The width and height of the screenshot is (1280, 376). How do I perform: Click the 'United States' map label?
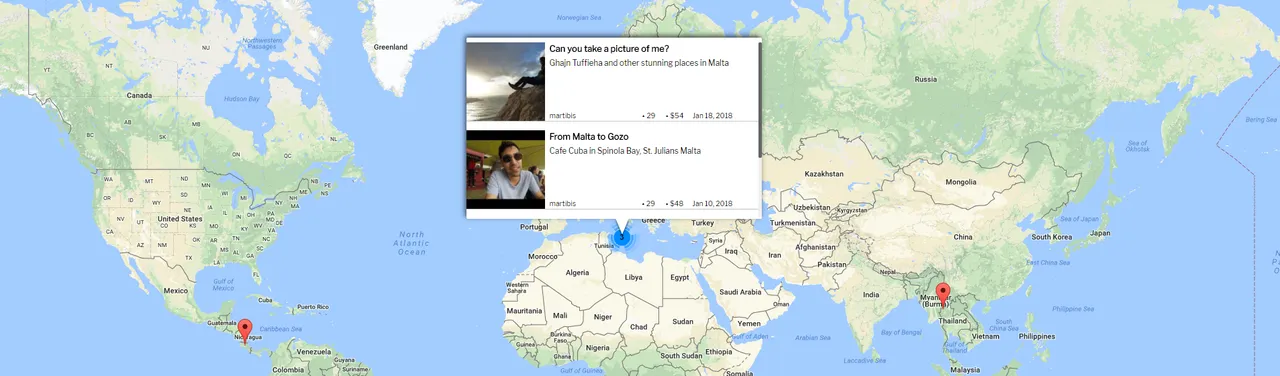click(179, 218)
